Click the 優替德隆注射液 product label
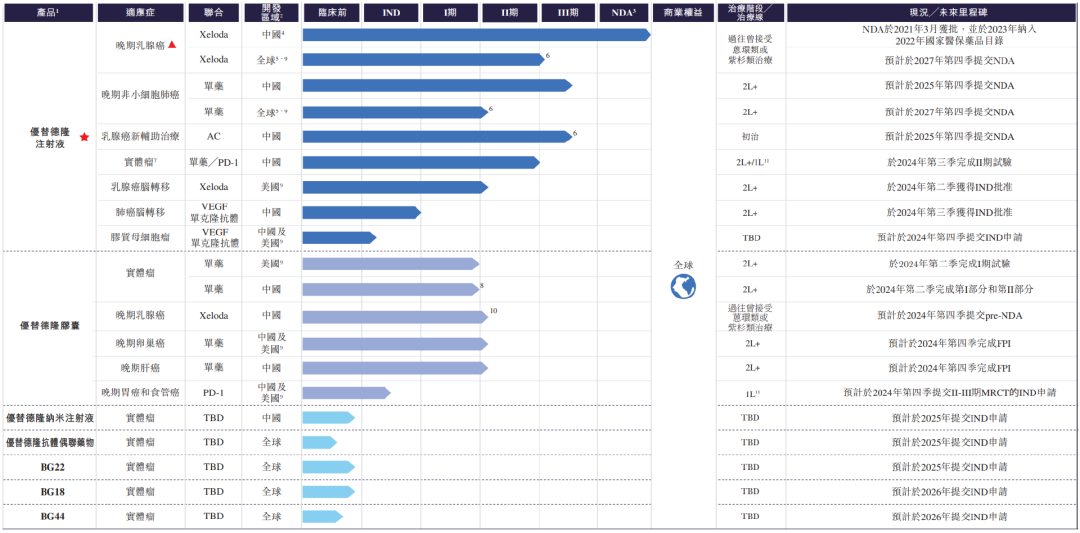The width and height of the screenshot is (1080, 533). point(49,137)
